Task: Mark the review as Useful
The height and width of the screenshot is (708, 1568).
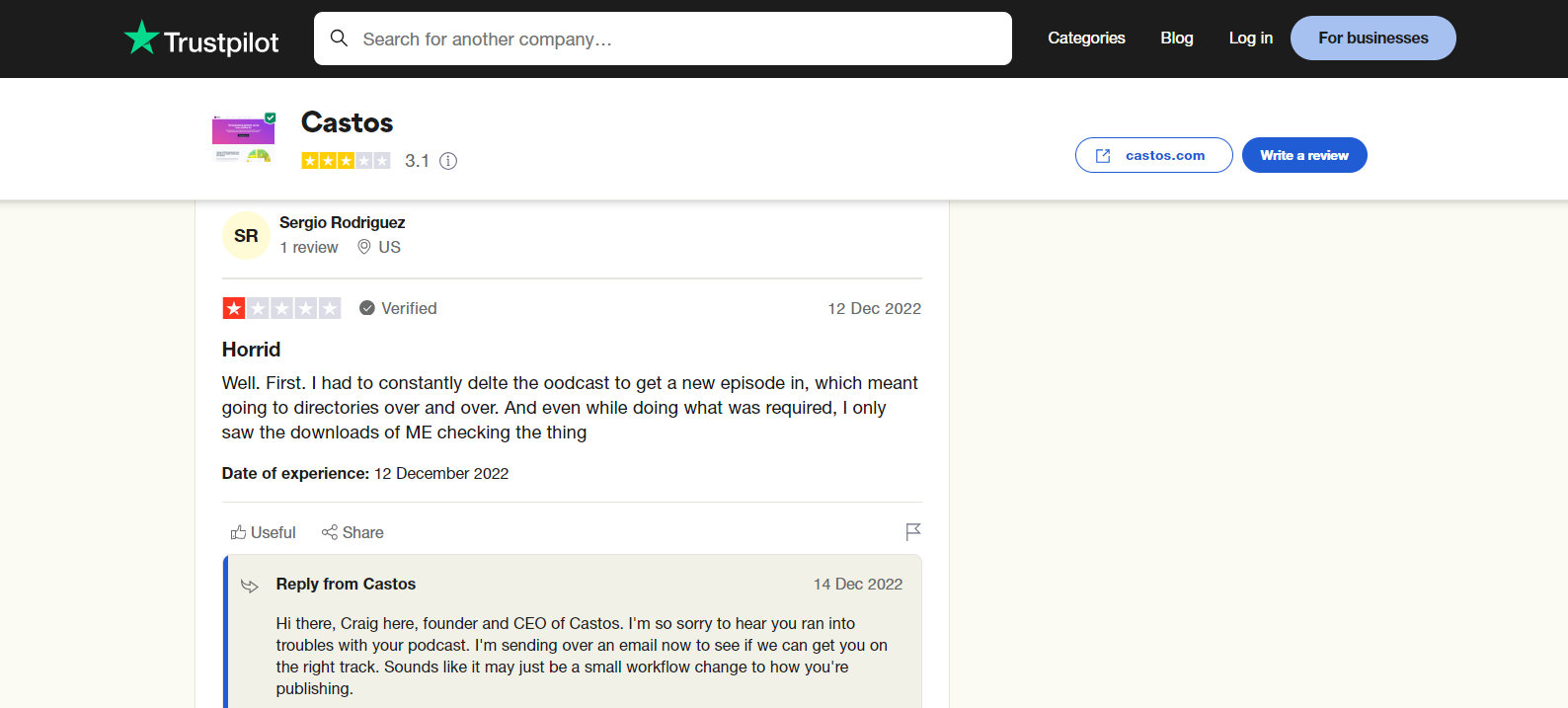Action: click(x=263, y=532)
